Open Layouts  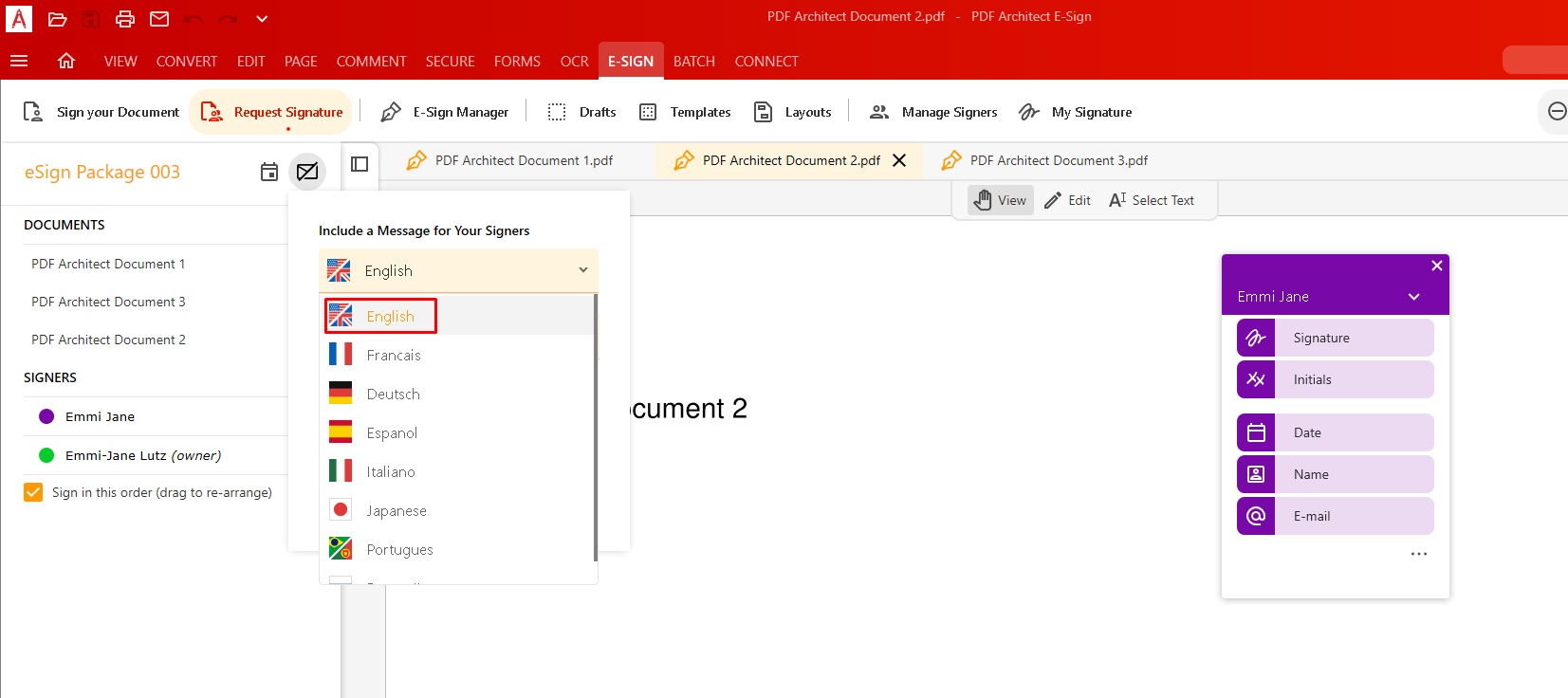tap(792, 112)
